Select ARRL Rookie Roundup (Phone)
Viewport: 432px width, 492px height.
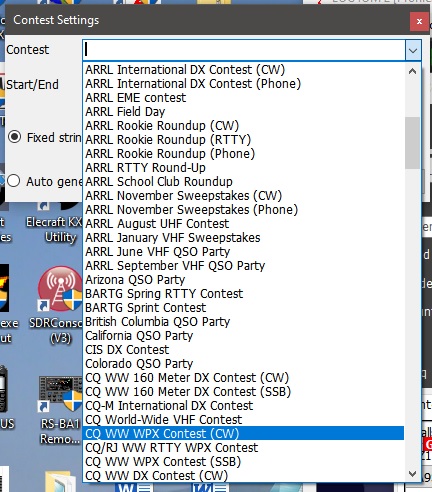pyautogui.click(x=243, y=154)
